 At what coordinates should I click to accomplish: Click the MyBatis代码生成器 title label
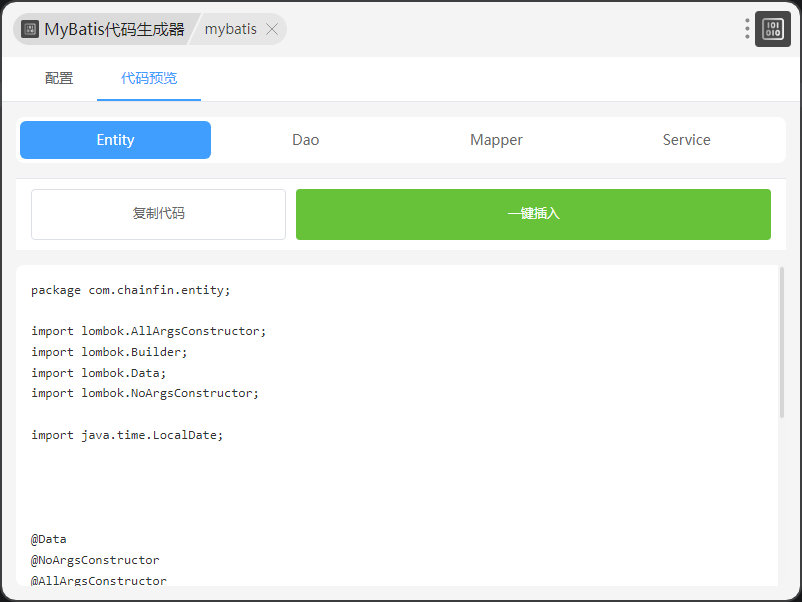[114, 29]
